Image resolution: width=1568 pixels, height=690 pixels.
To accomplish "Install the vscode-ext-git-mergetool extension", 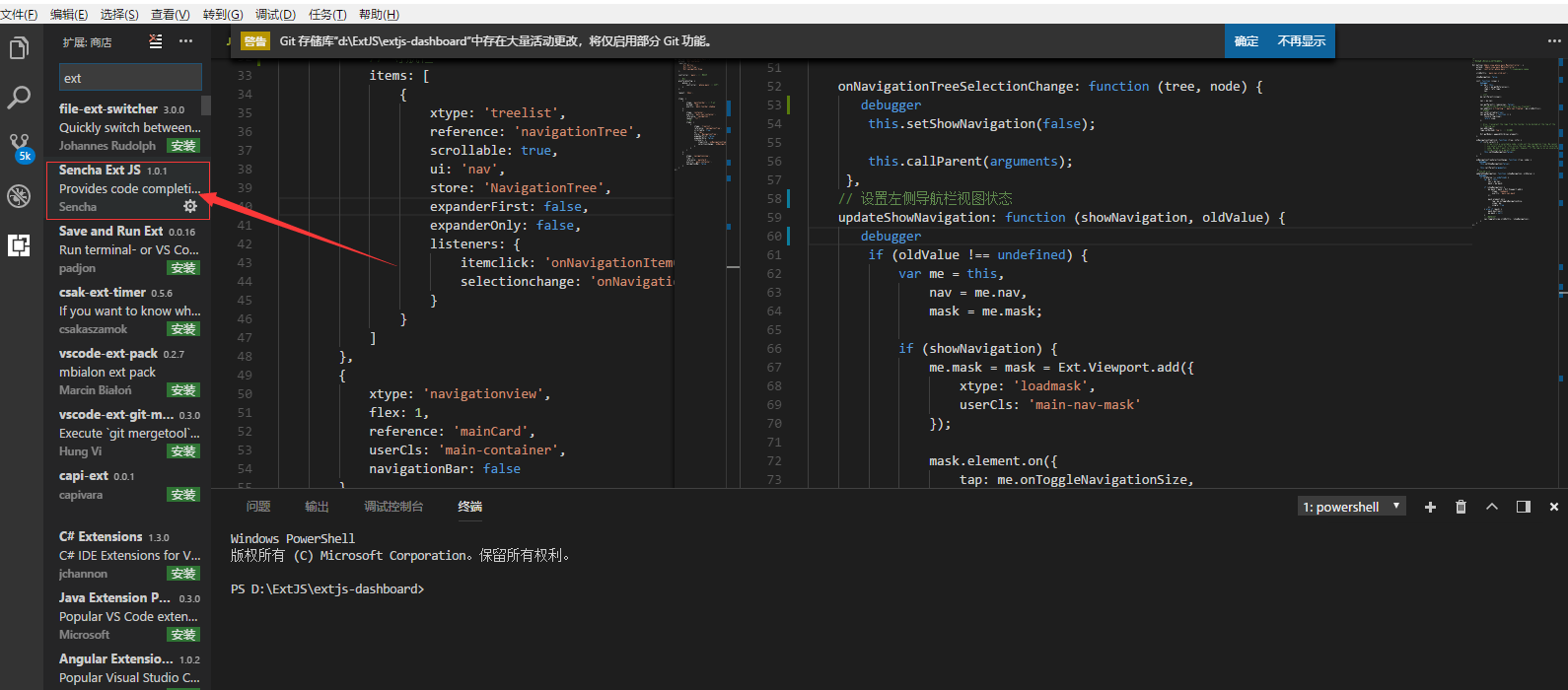I will pyautogui.click(x=183, y=451).
